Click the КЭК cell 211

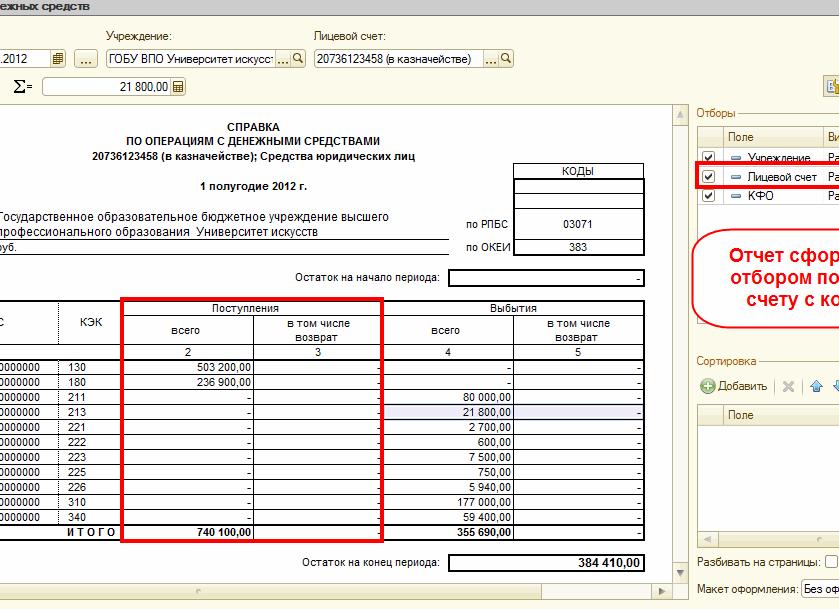(90, 397)
